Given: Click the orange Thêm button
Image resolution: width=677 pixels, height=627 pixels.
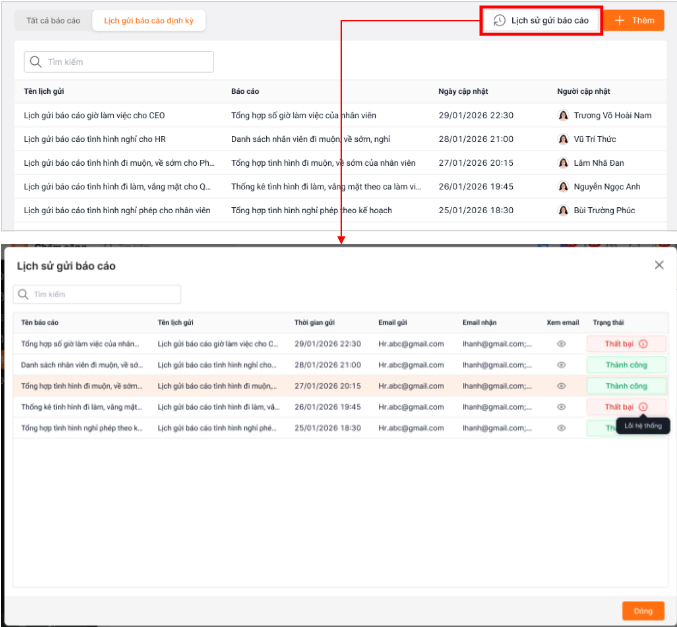Looking at the screenshot, I should 633,20.
